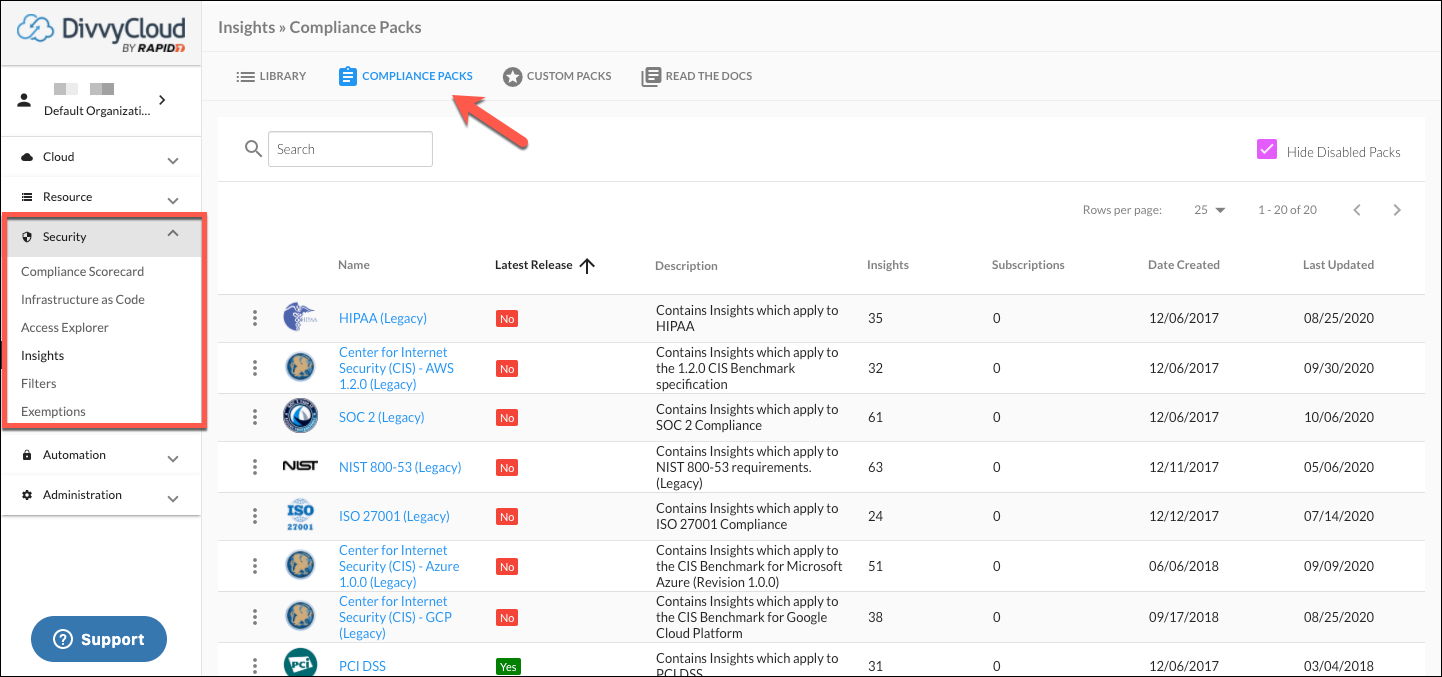Open the SOC 2 (Legacy) pack link
The width and height of the screenshot is (1442, 677).
coord(382,417)
